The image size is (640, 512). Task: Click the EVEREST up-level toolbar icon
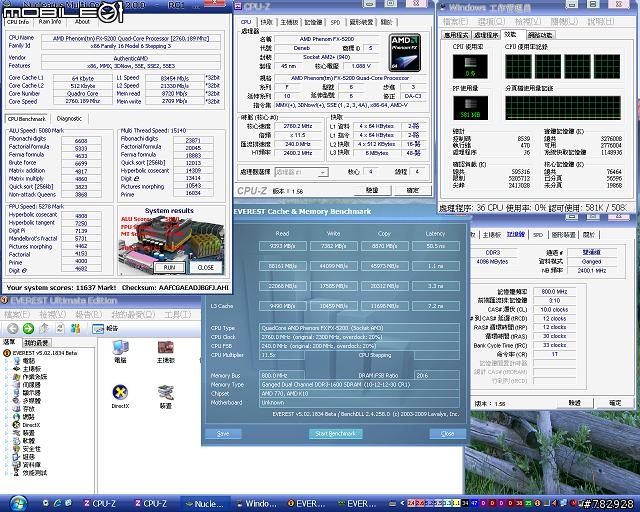click(x=44, y=328)
